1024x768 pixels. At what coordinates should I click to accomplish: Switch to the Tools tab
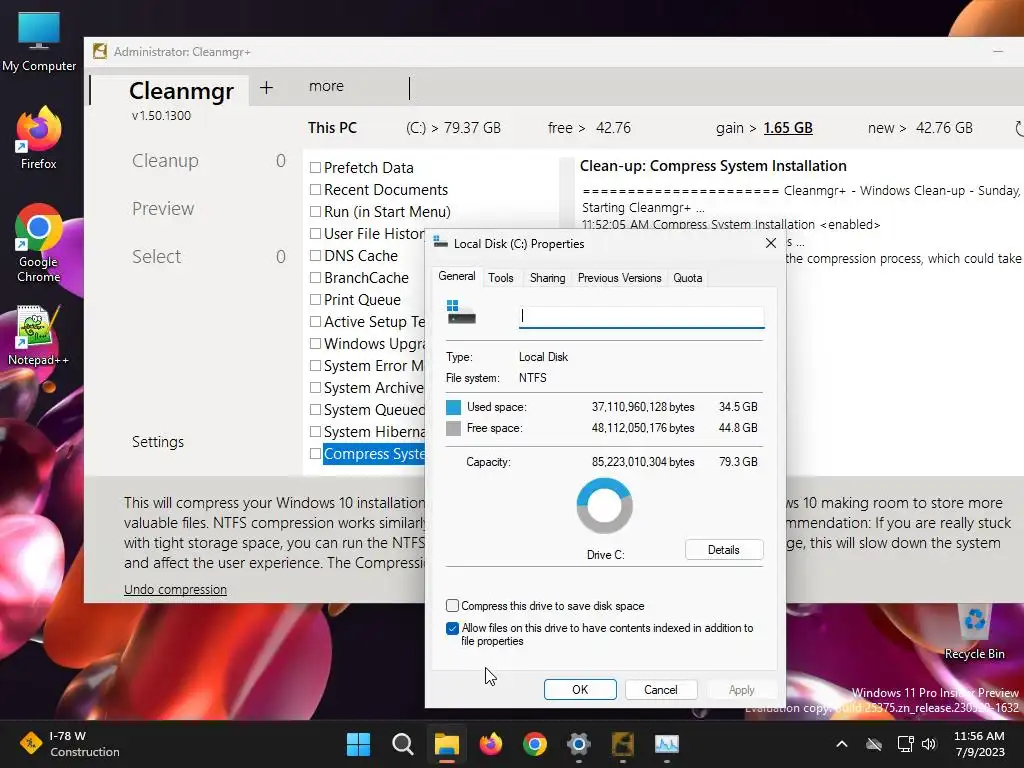tap(501, 278)
